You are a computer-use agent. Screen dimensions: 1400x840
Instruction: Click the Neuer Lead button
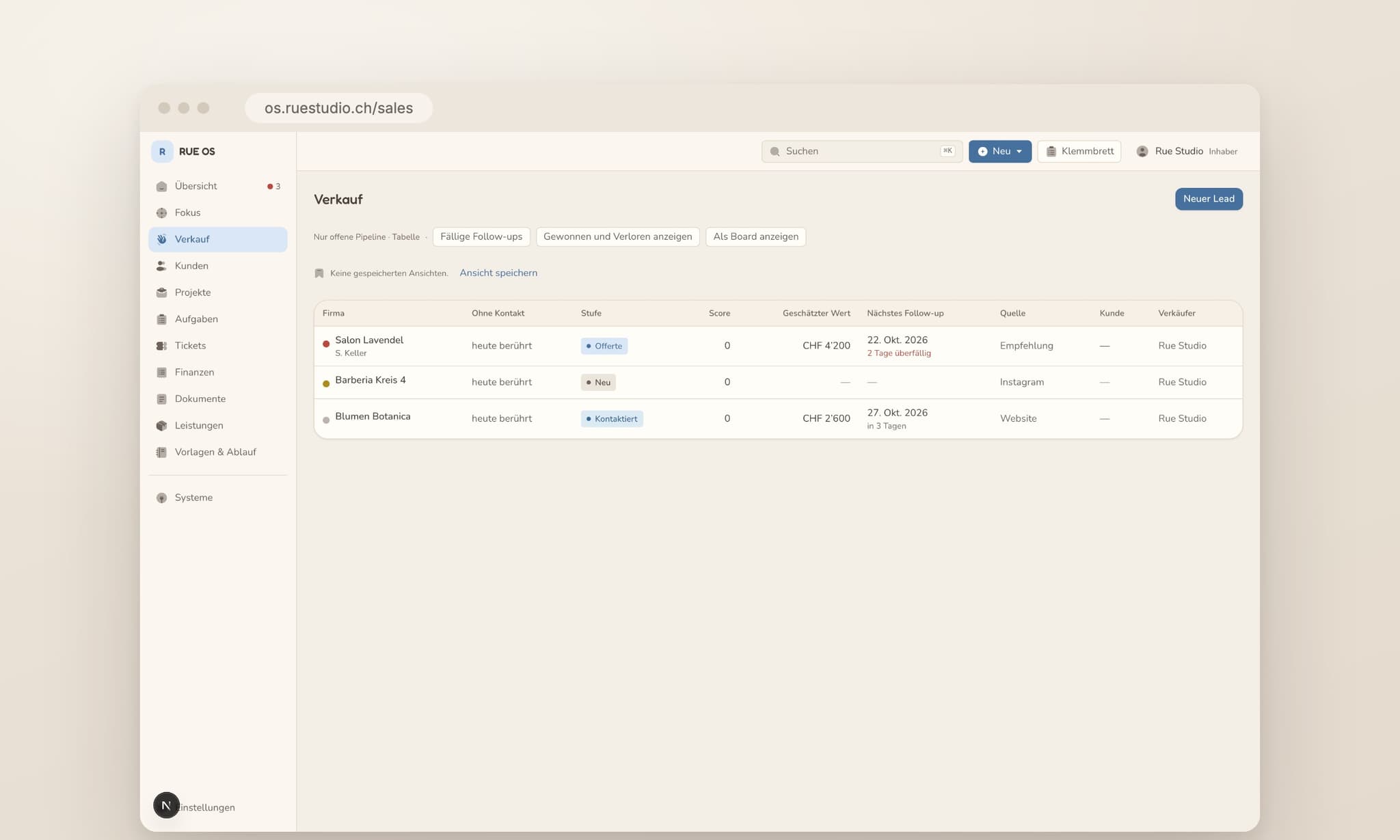click(1209, 199)
